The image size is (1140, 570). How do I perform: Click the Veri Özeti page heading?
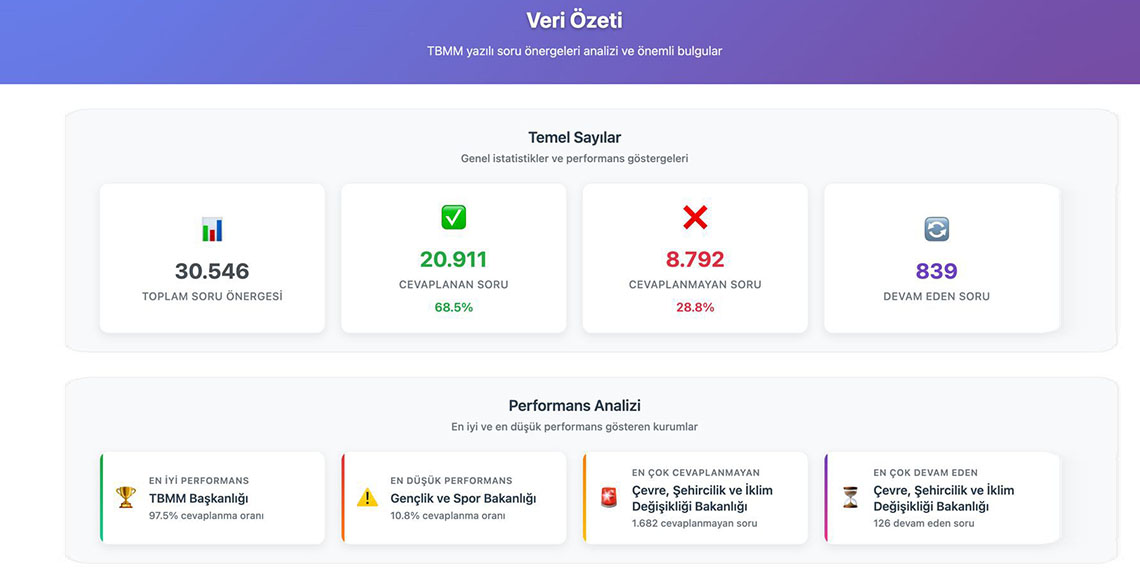pos(574,20)
